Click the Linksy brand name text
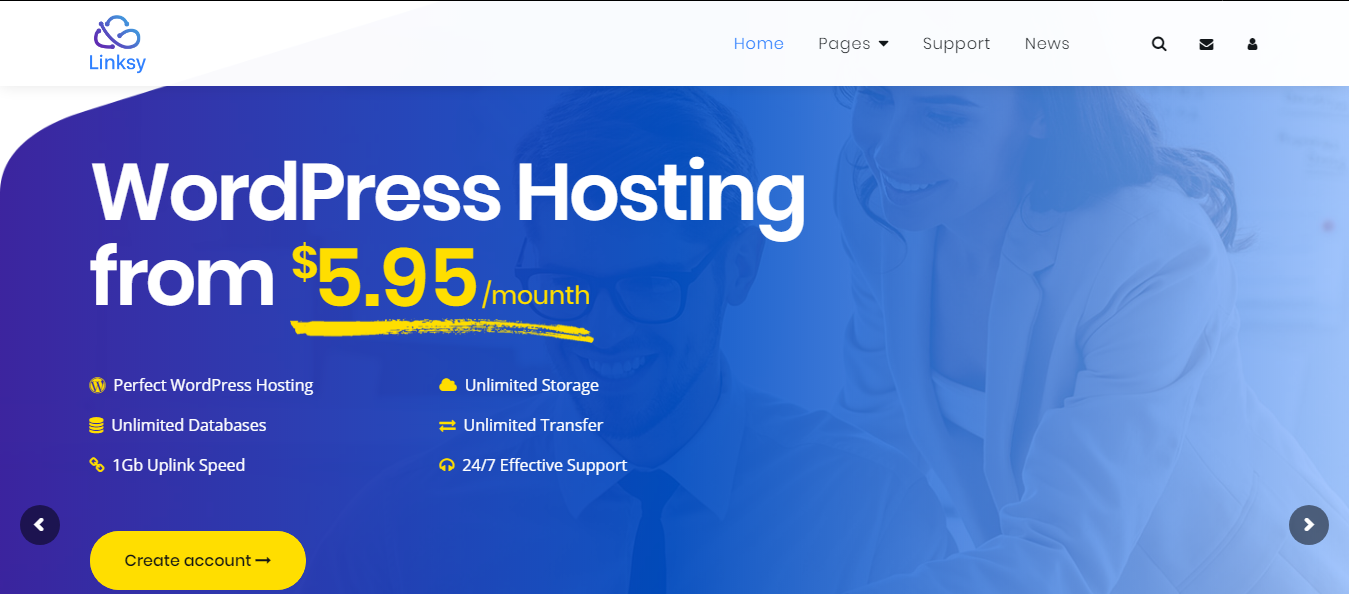The height and width of the screenshot is (594, 1349). pyautogui.click(x=117, y=63)
